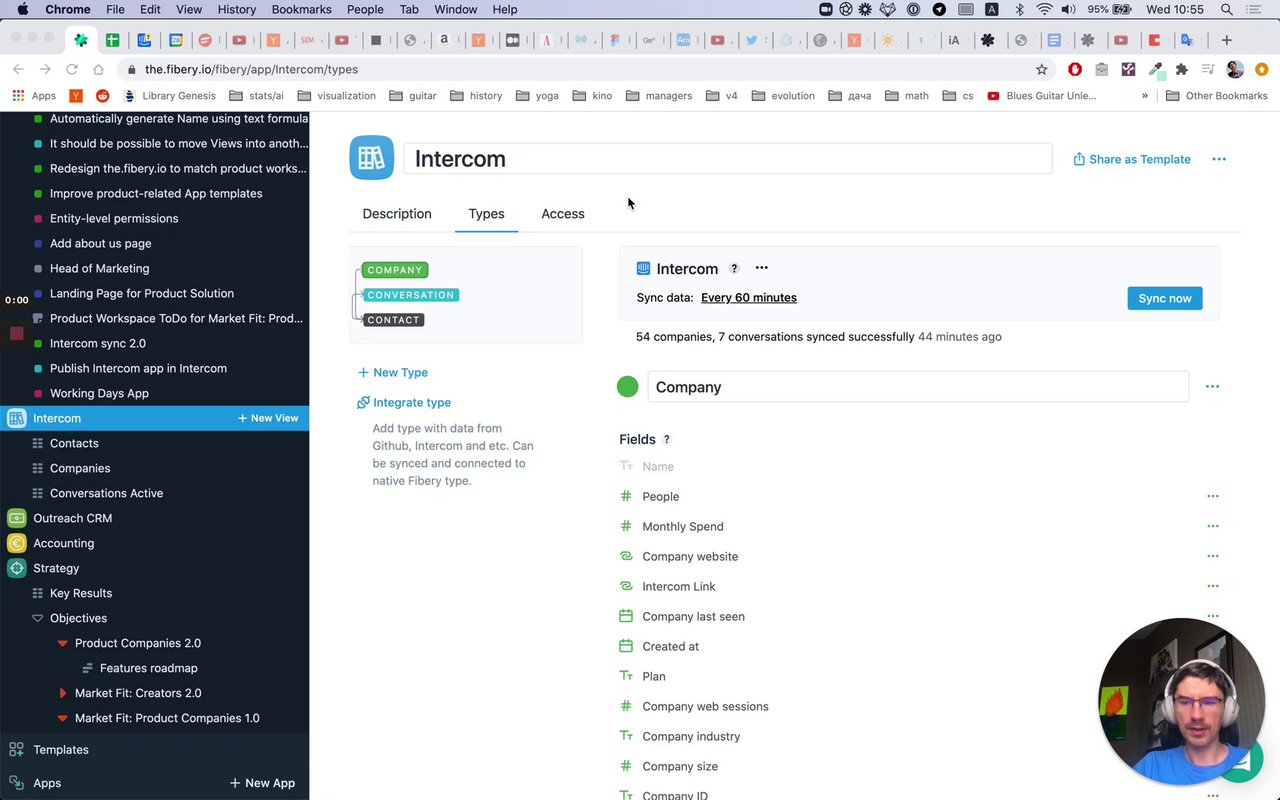The image size is (1280, 800).
Task: Go back with the browser back arrow
Action: (x=18, y=69)
